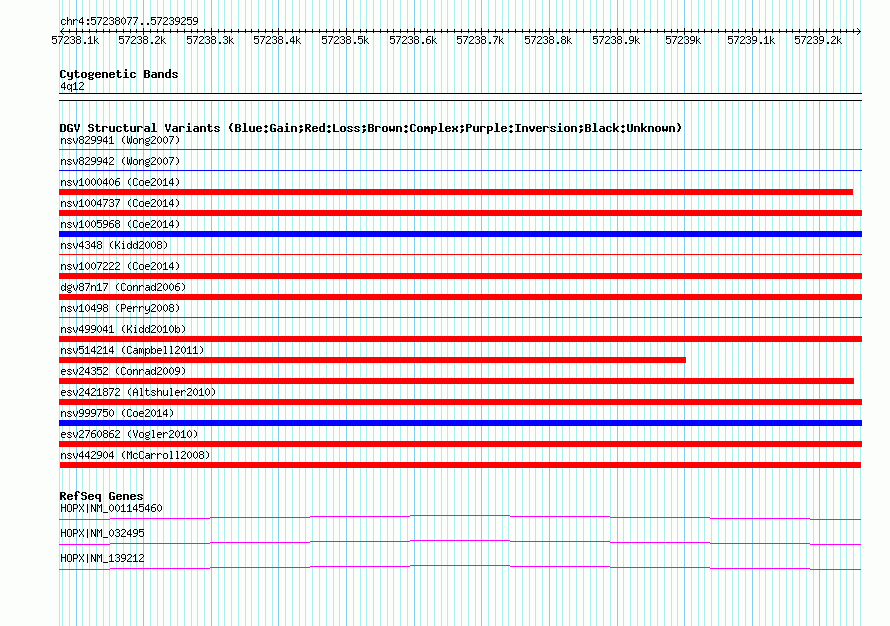Screen dimensions: 890x626
Task: Open variant nsv1004737 (Coe2014)
Action: coord(120,203)
